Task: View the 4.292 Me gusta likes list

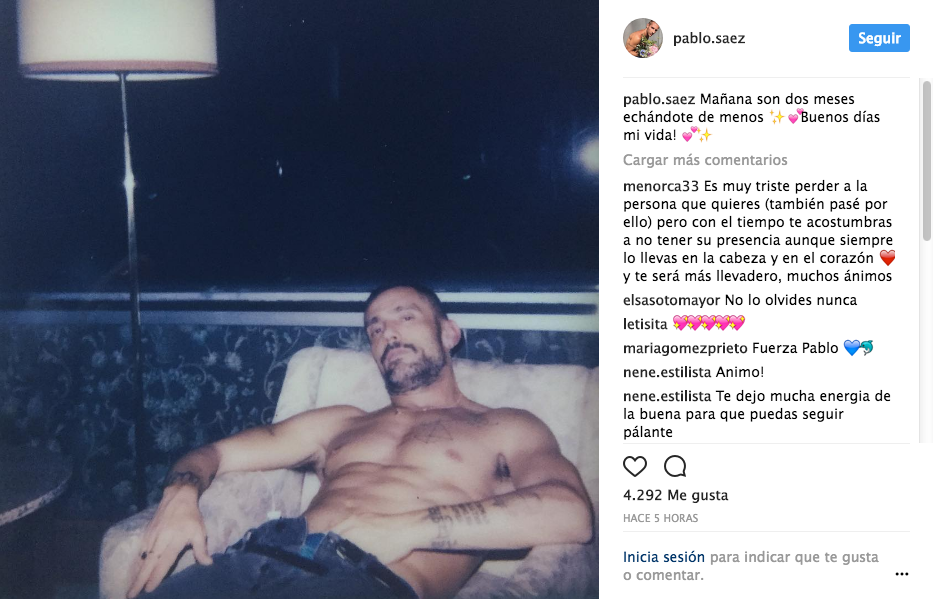Action: pyautogui.click(x=675, y=495)
